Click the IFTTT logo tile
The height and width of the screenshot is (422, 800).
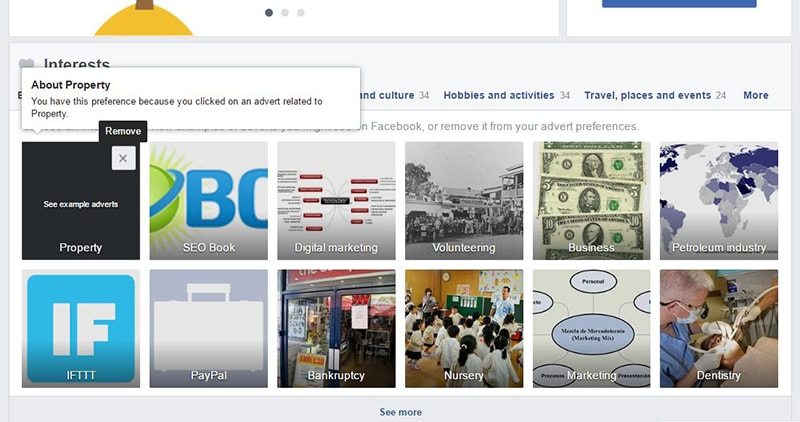[x=81, y=329]
